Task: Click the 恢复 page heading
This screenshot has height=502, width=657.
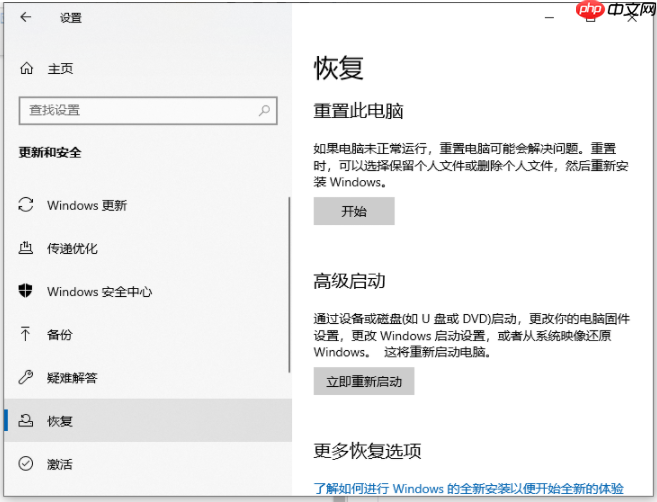Action: pos(339,68)
